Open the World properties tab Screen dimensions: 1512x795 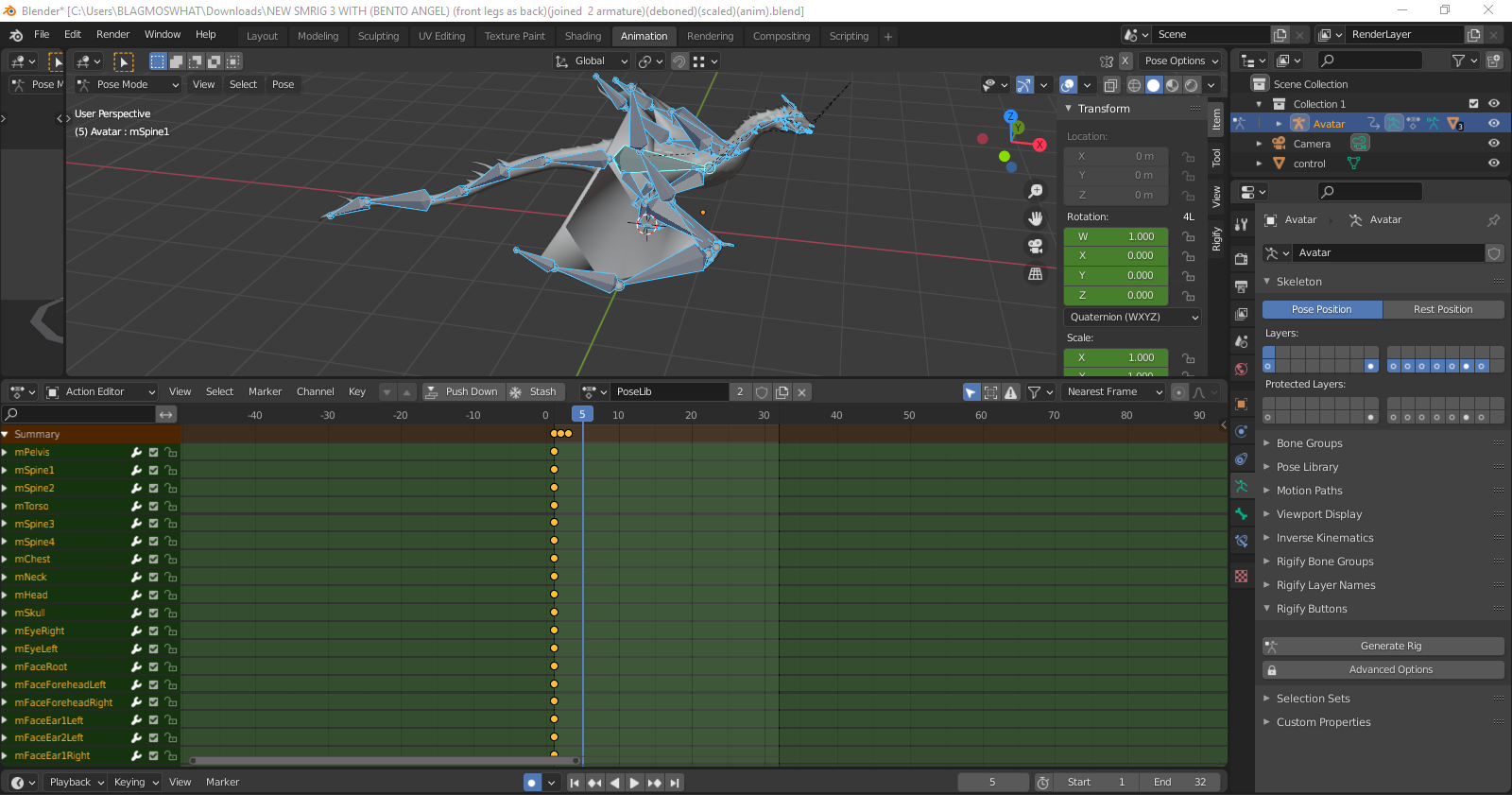tap(1242, 369)
